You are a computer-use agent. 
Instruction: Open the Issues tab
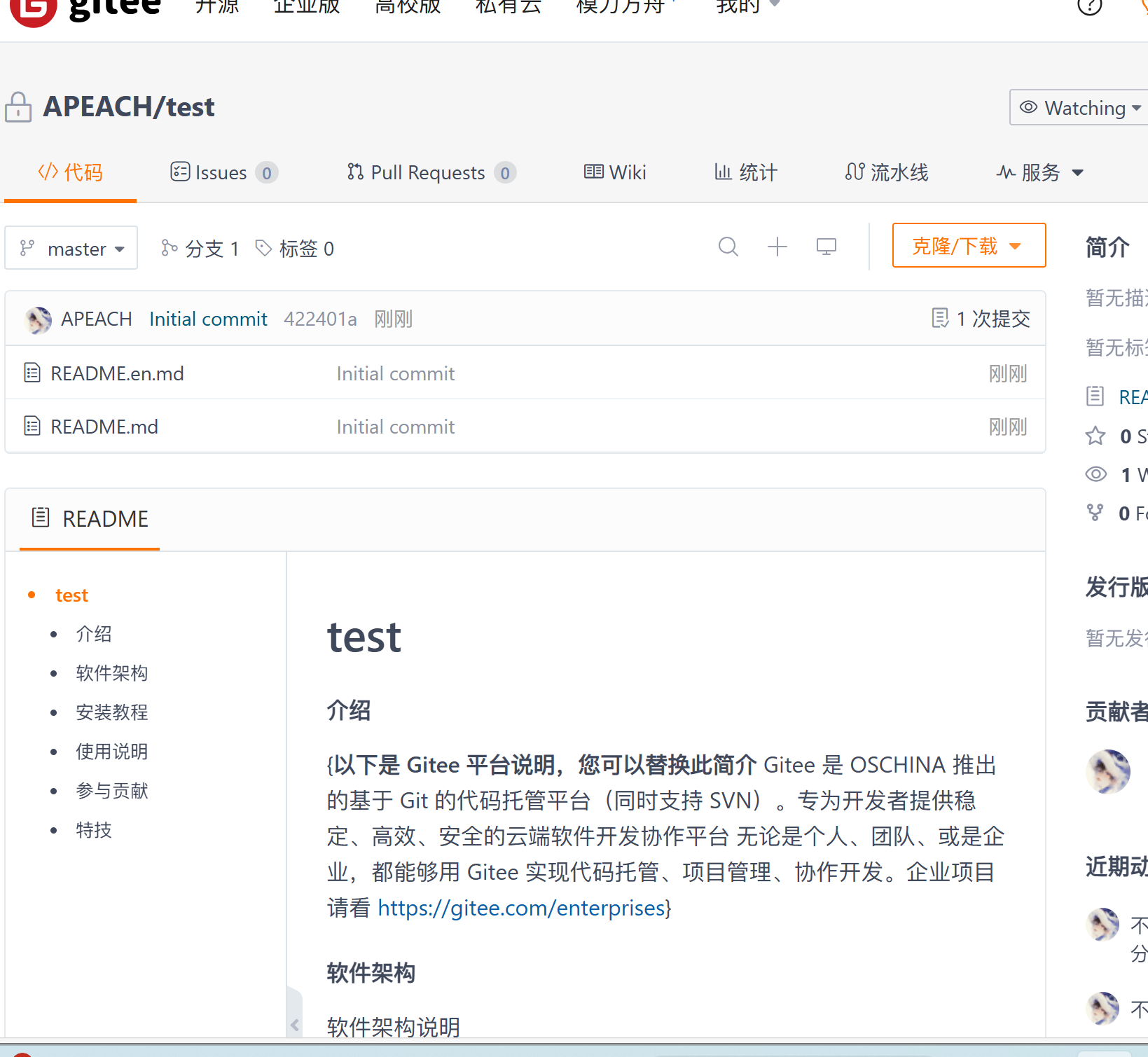[x=224, y=172]
